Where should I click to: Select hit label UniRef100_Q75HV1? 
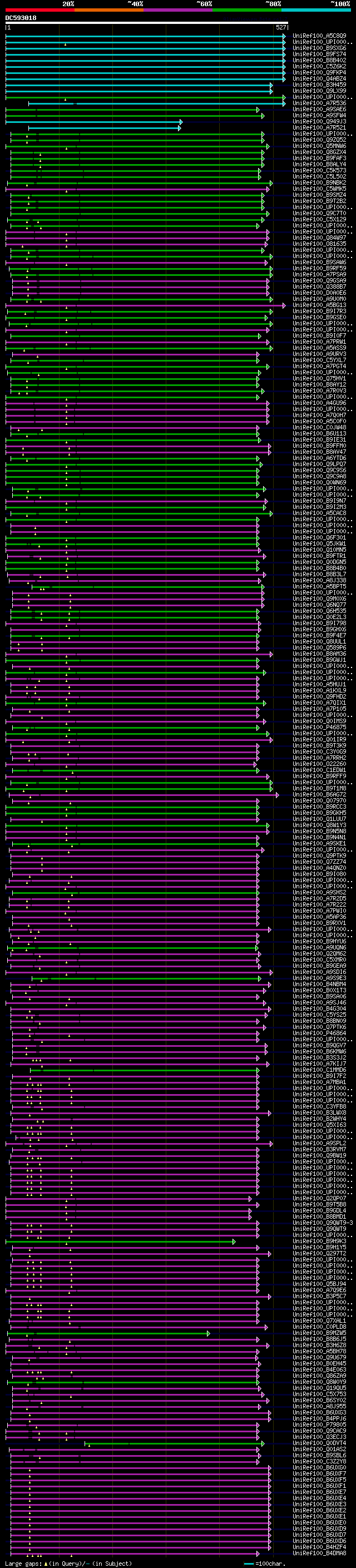coord(319,379)
